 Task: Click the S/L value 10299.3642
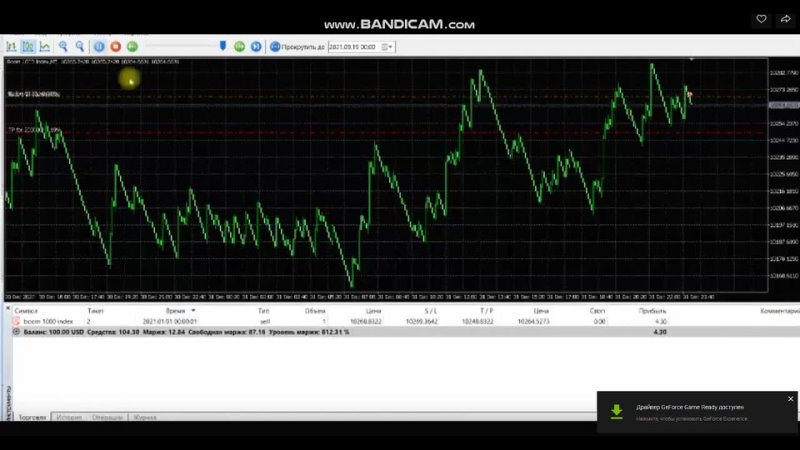point(421,321)
